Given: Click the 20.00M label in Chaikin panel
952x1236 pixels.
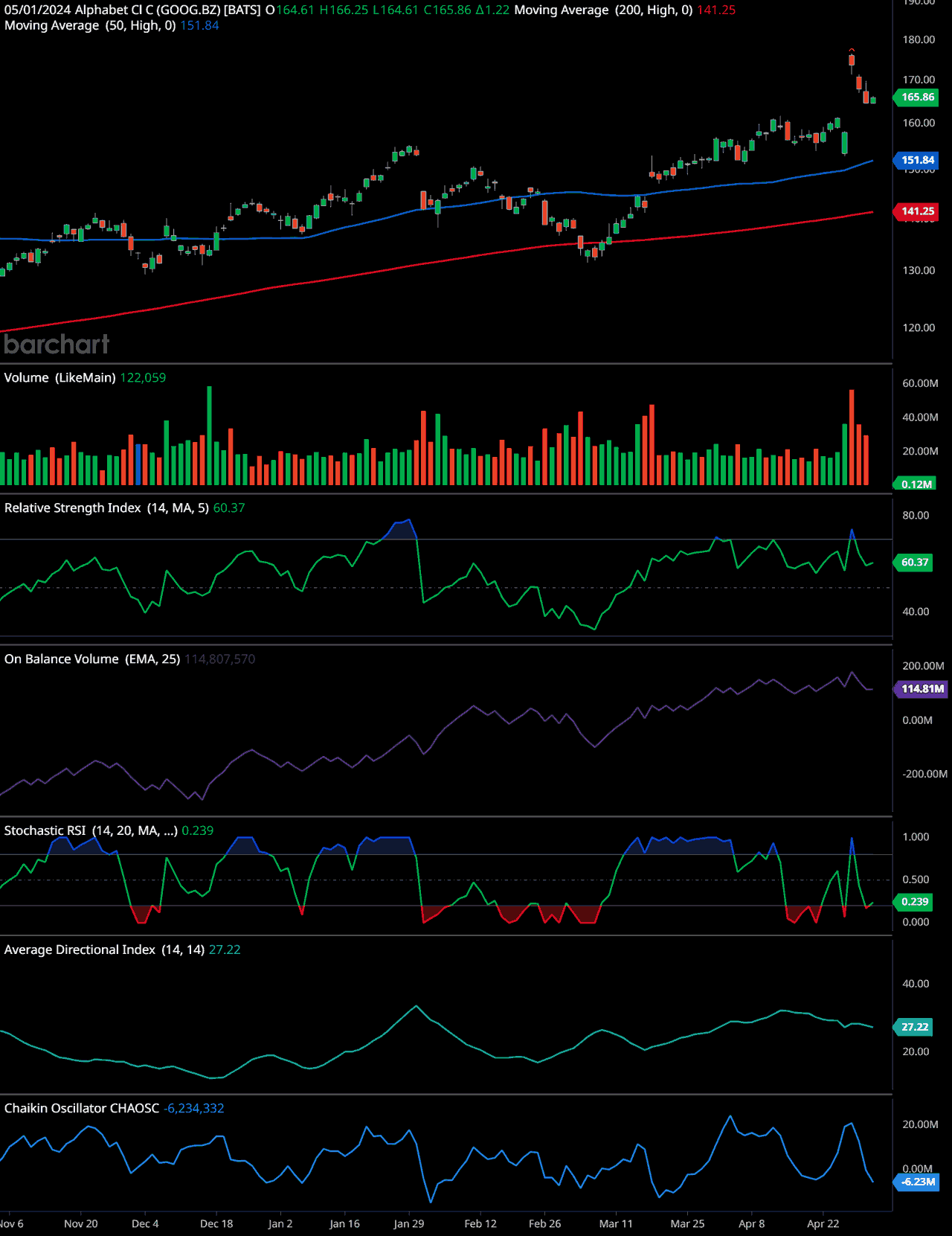Looking at the screenshot, I should [920, 1124].
